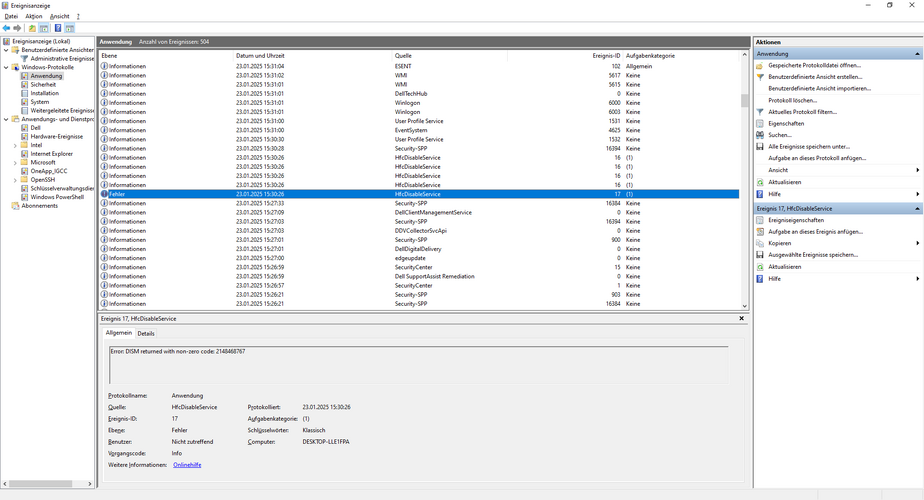Select Administrative Ereignisse view
The height and width of the screenshot is (500, 924).
(x=62, y=58)
